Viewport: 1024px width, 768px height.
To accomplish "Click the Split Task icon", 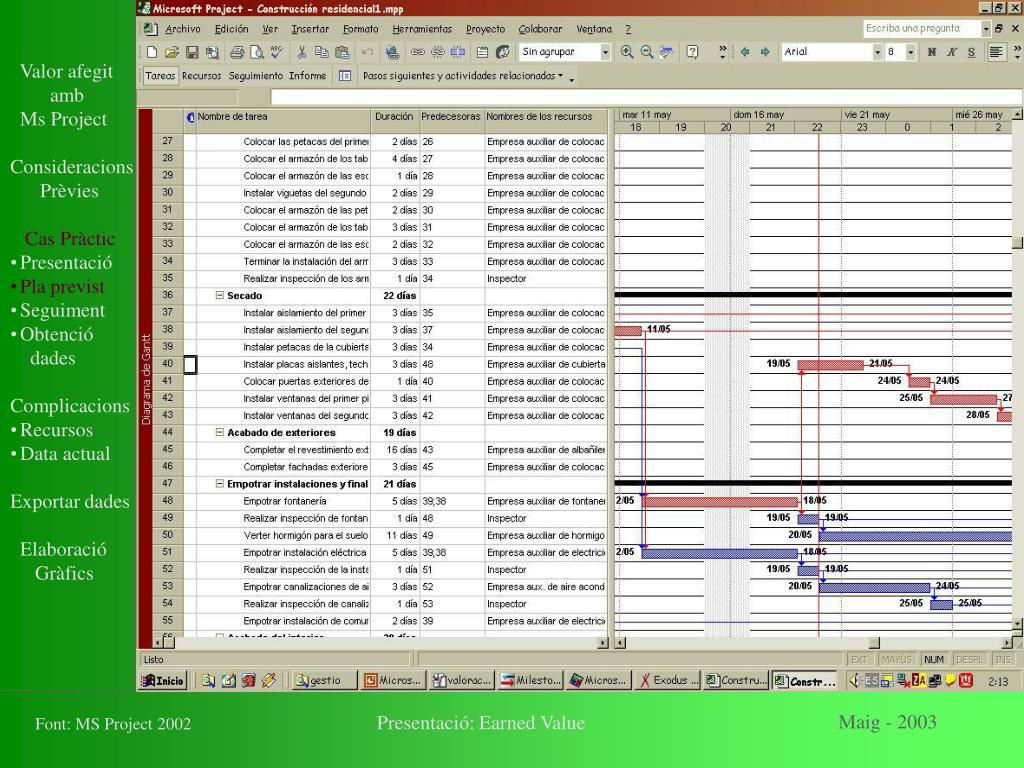I will pyautogui.click(x=458, y=52).
